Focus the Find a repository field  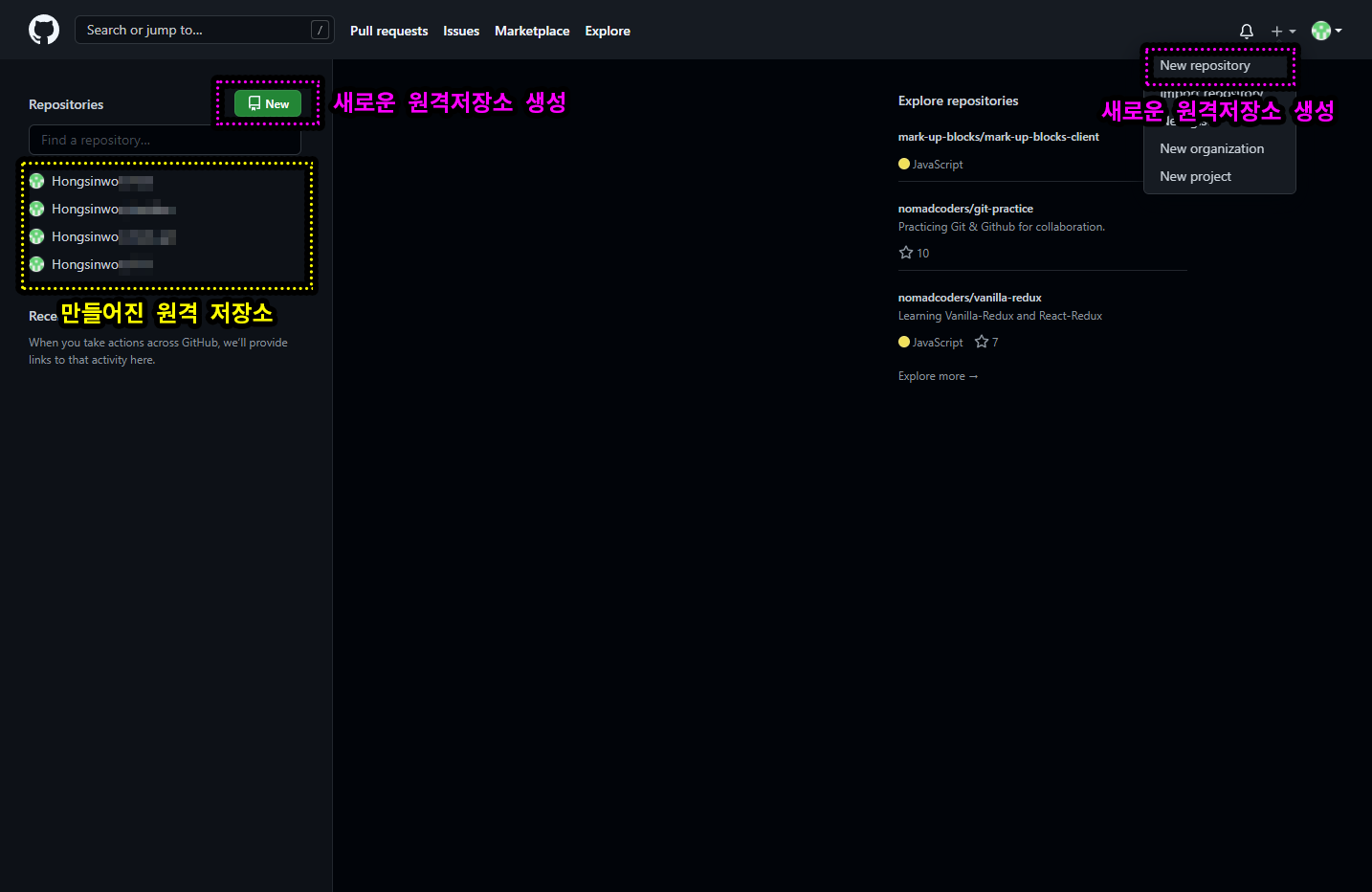point(165,140)
